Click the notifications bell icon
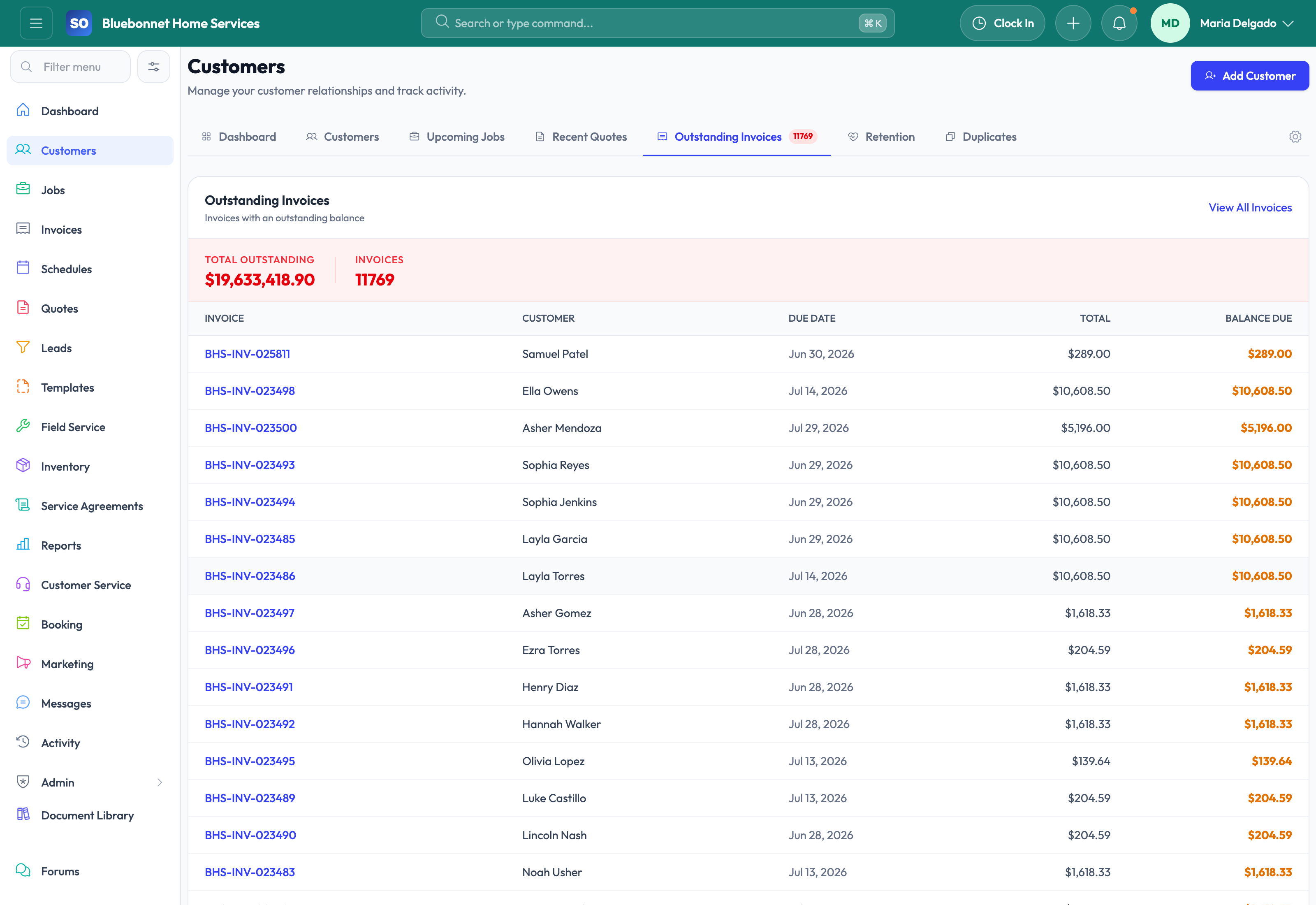 coord(1119,23)
